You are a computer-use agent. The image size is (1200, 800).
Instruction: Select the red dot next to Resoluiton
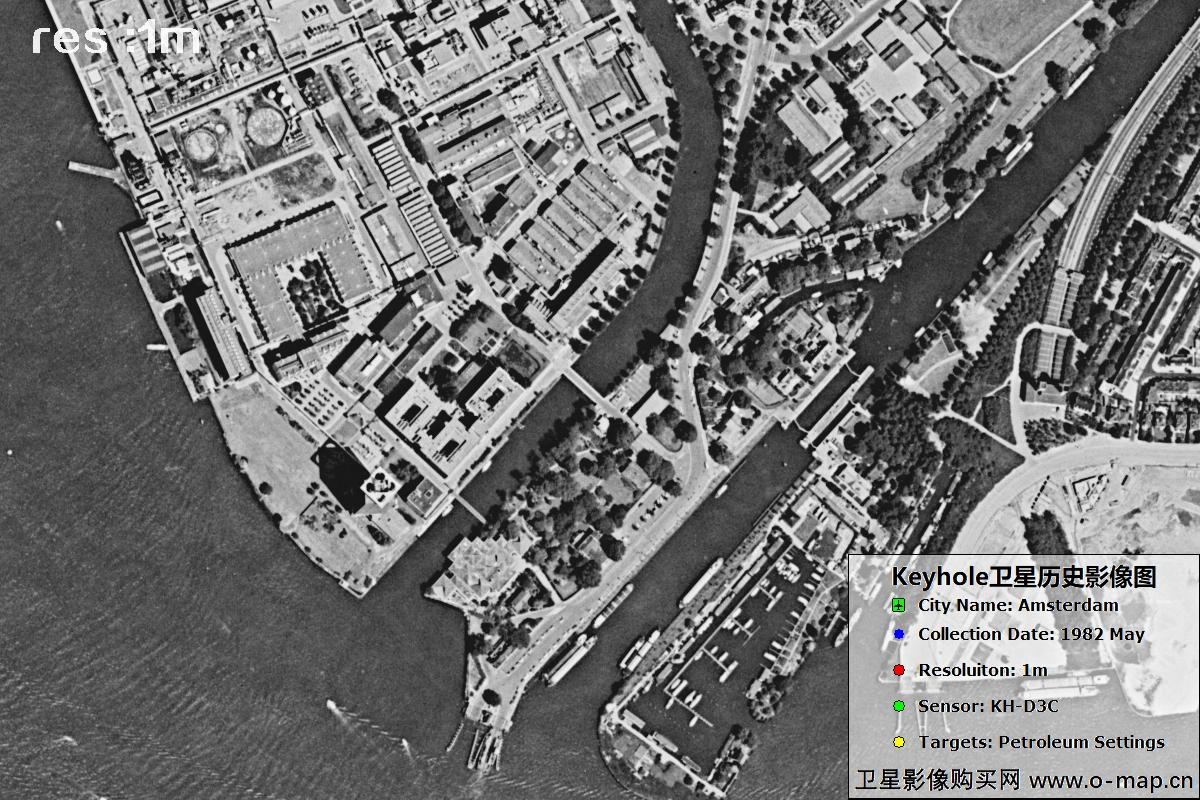898,670
